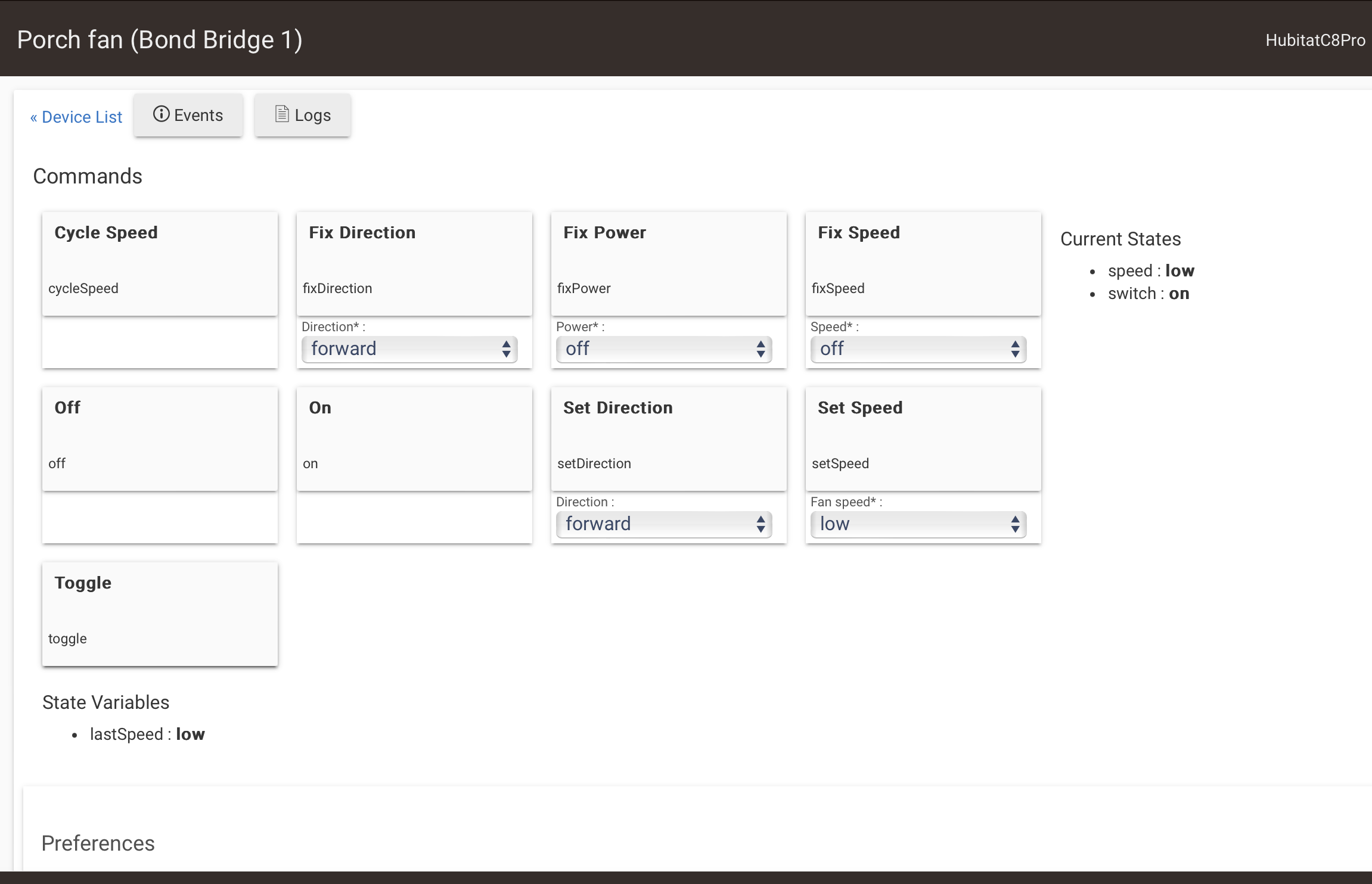Click the Preferences section heading
This screenshot has width=1372, height=884.
coord(98,843)
